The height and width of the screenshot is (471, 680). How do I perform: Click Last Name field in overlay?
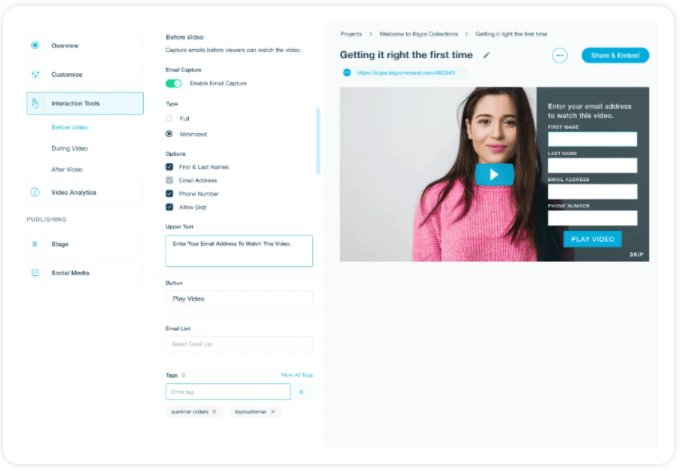click(x=592, y=165)
